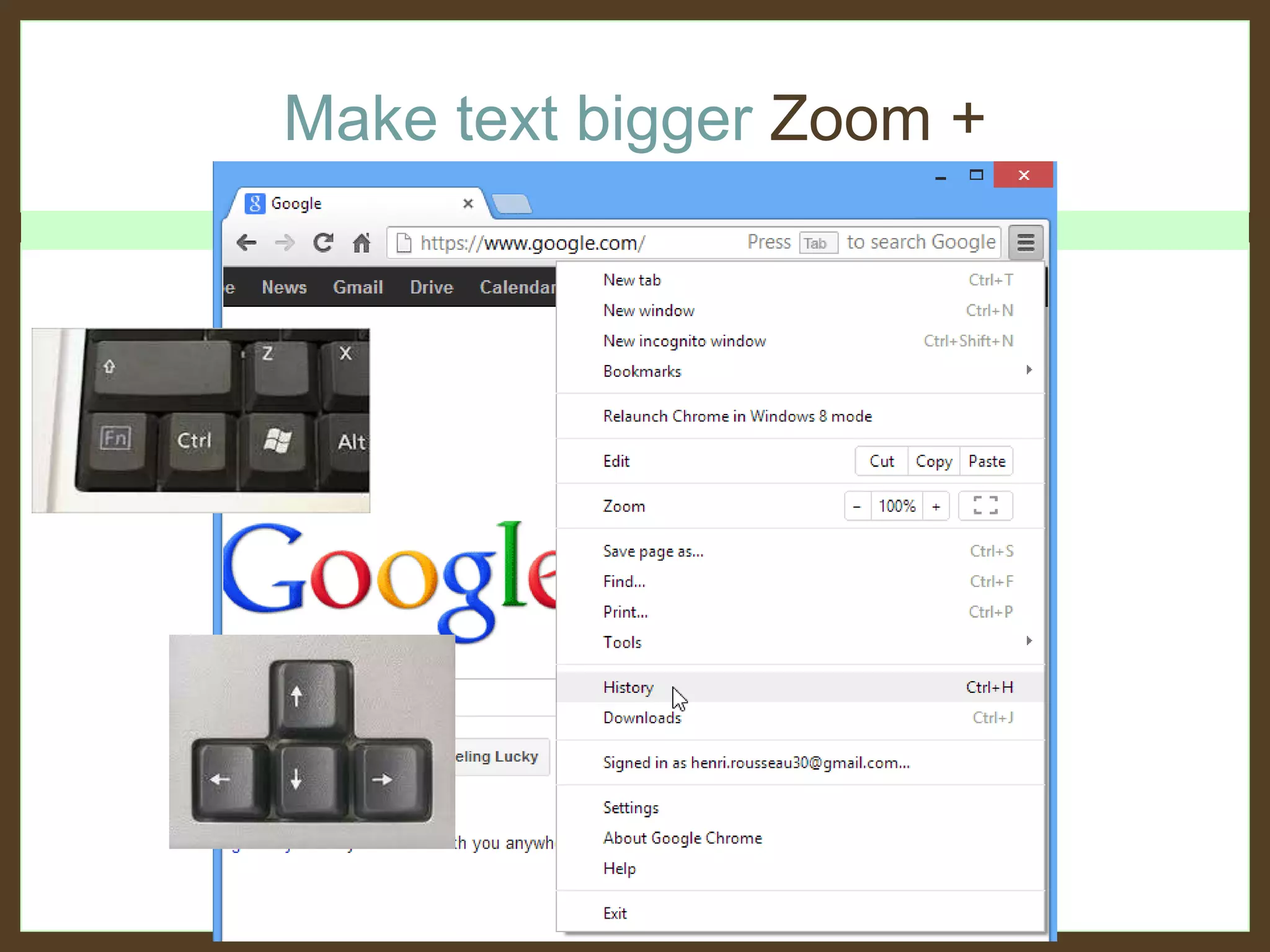The height and width of the screenshot is (952, 1270).
Task: Click the arrow keys photo
Action: [x=312, y=741]
